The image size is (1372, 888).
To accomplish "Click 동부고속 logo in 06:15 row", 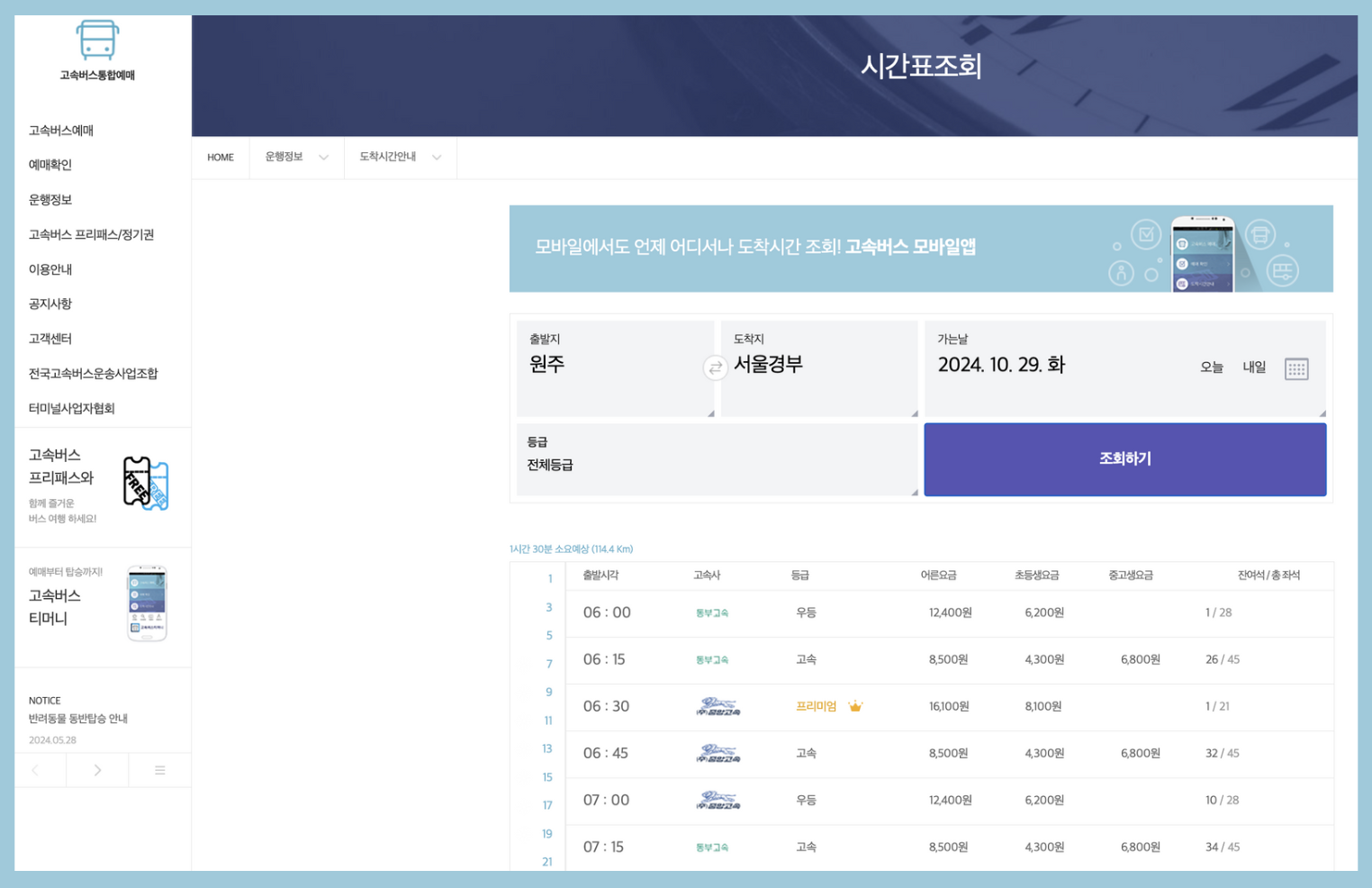I will tap(712, 660).
